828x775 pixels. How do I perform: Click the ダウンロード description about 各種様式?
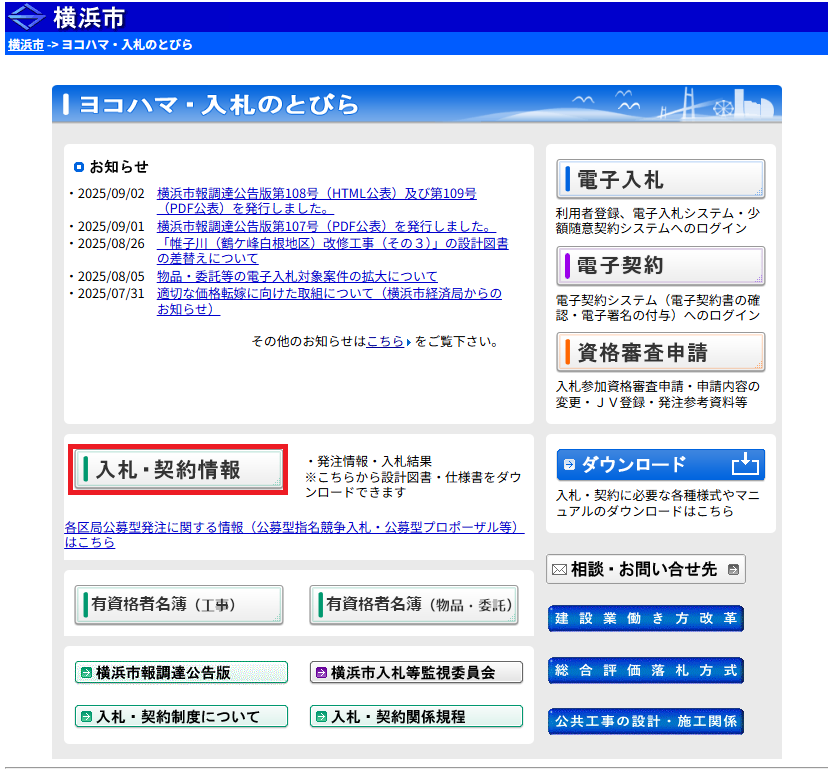click(x=657, y=503)
